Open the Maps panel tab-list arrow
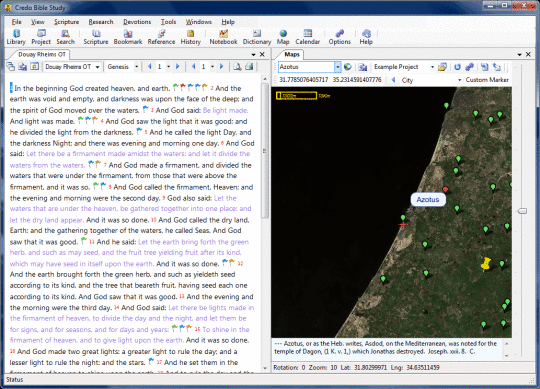This screenshot has height=389, width=540. click(519, 54)
